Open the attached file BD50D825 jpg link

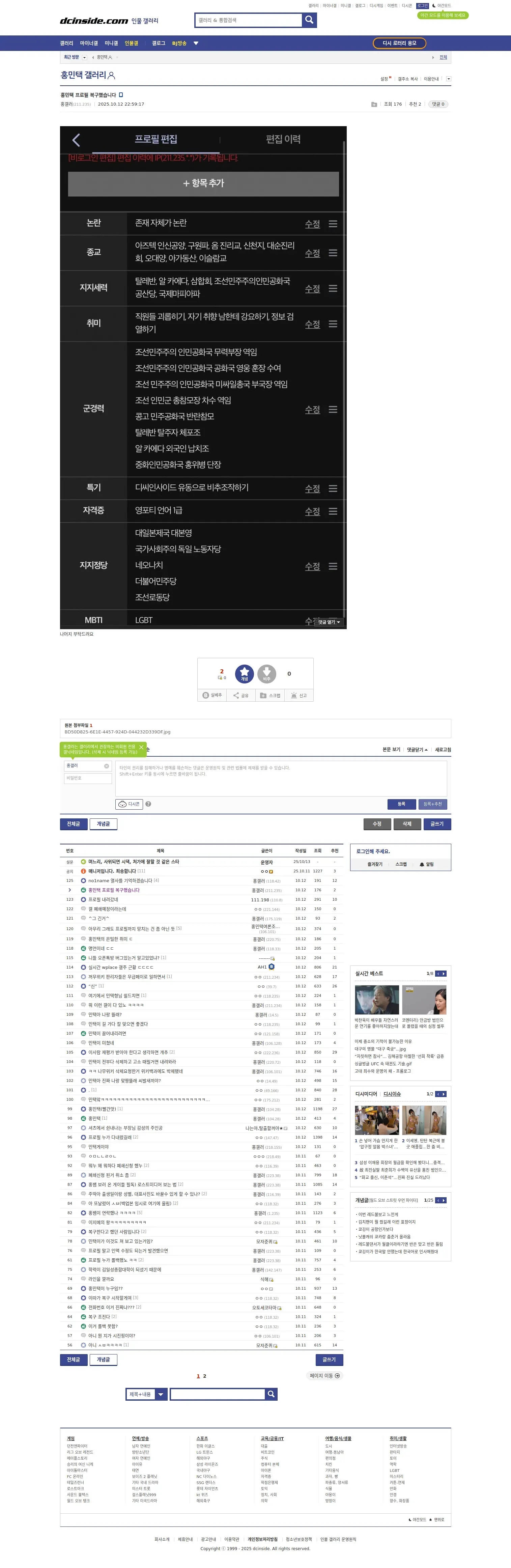click(x=117, y=732)
